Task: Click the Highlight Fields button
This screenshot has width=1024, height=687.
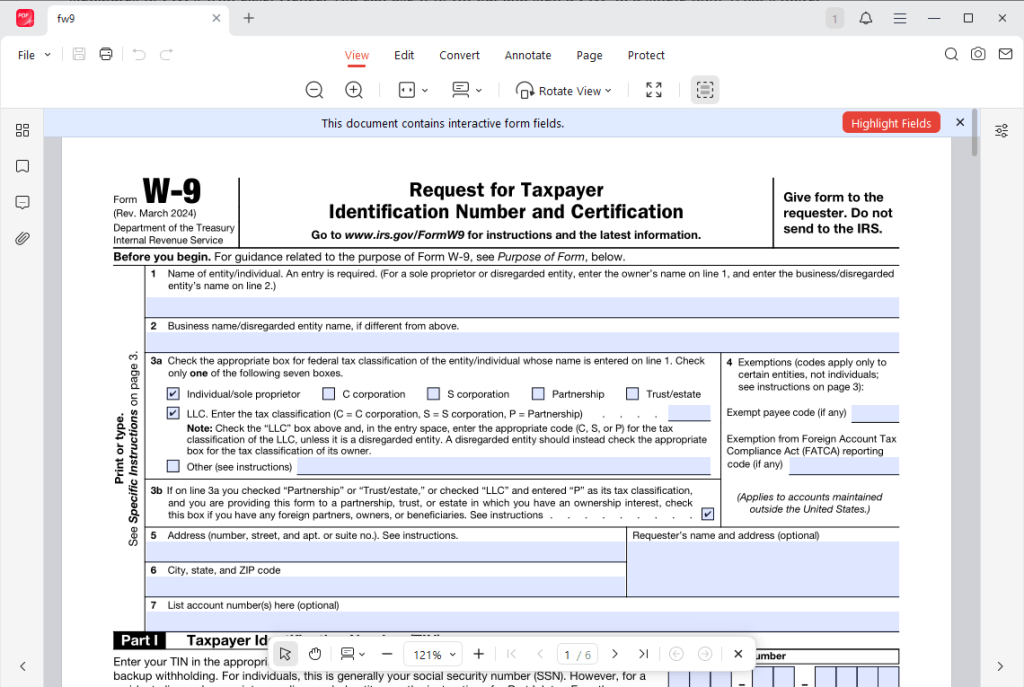Action: point(891,123)
